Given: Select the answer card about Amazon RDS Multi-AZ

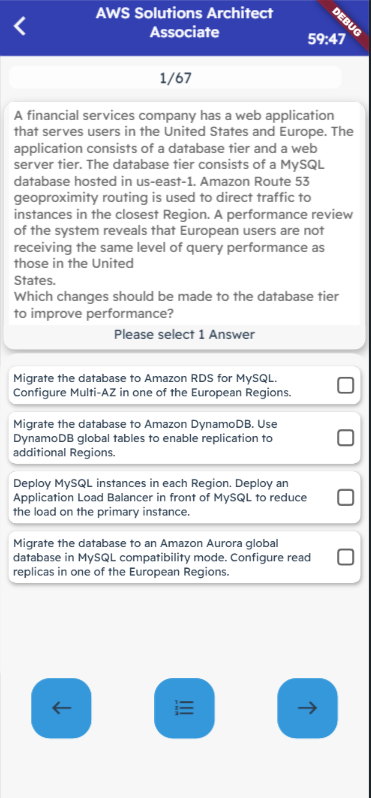Looking at the screenshot, I should click(x=184, y=386).
